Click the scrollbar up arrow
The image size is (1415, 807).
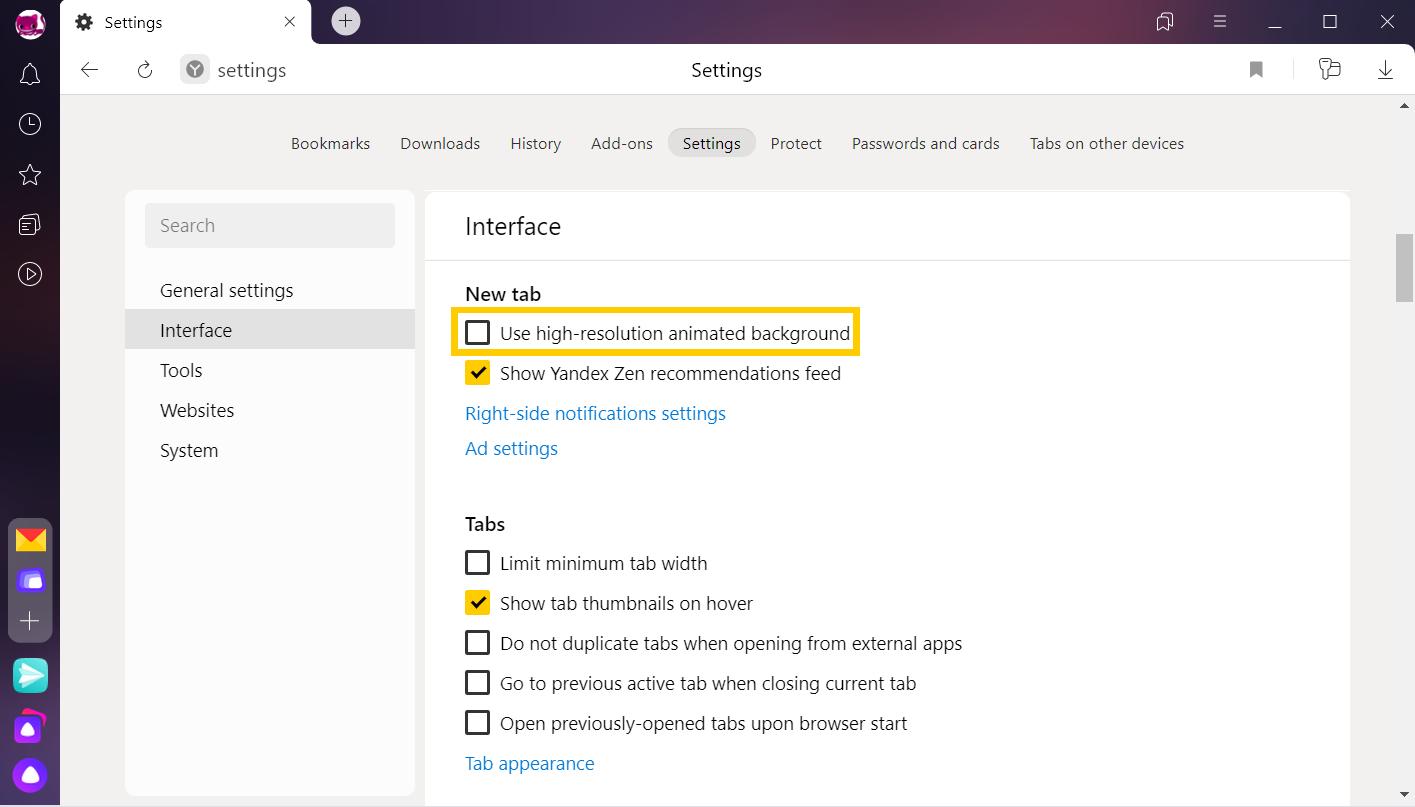pos(1404,105)
